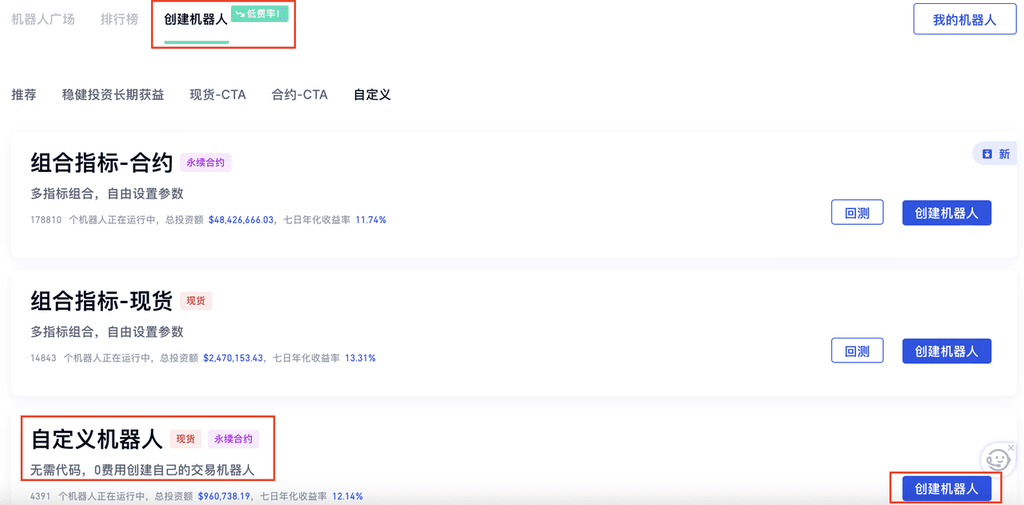Dismiss the floating assistant with its X
This screenshot has height=505, width=1024.
[1011, 446]
